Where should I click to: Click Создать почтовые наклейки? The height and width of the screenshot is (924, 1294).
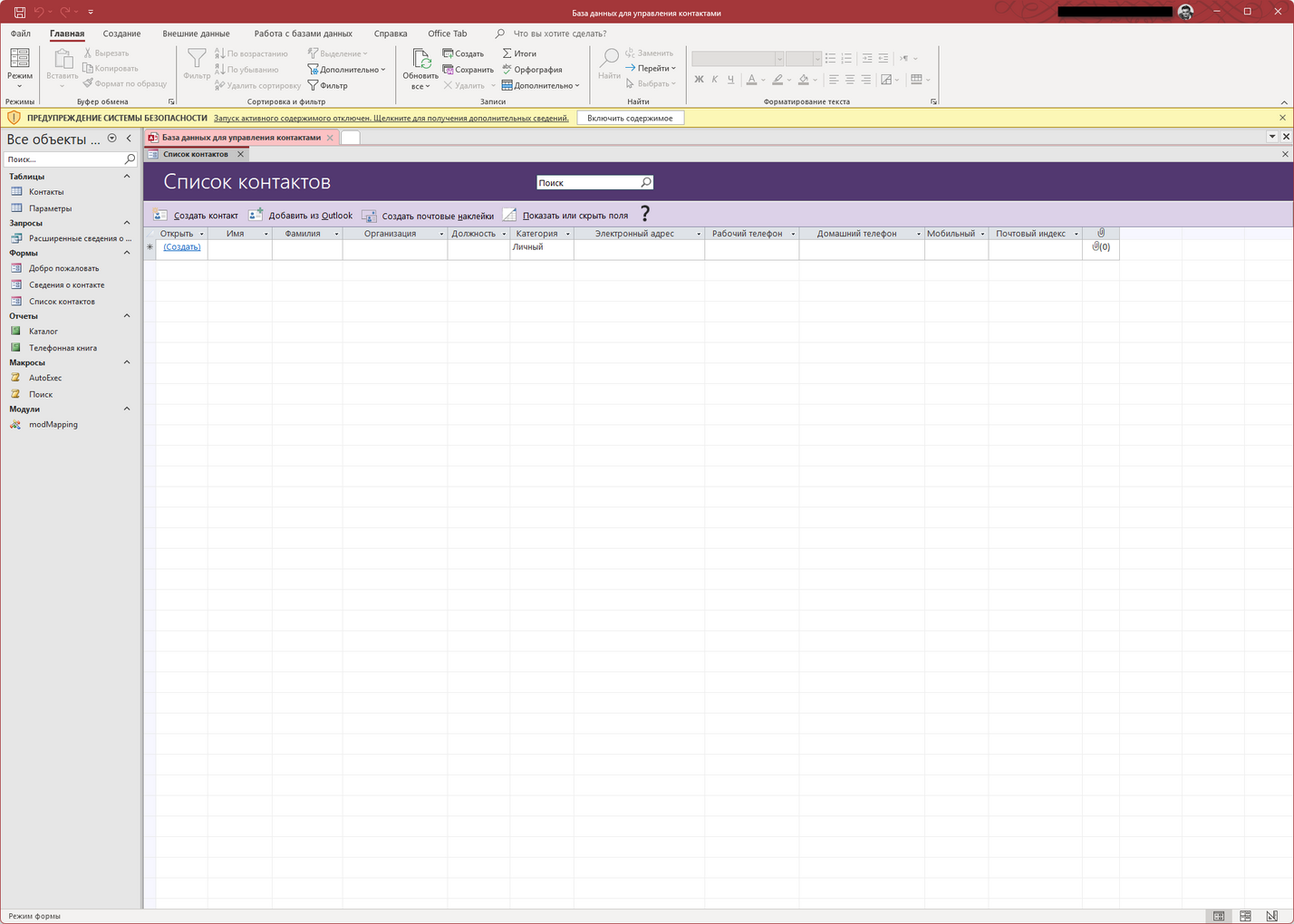point(428,216)
